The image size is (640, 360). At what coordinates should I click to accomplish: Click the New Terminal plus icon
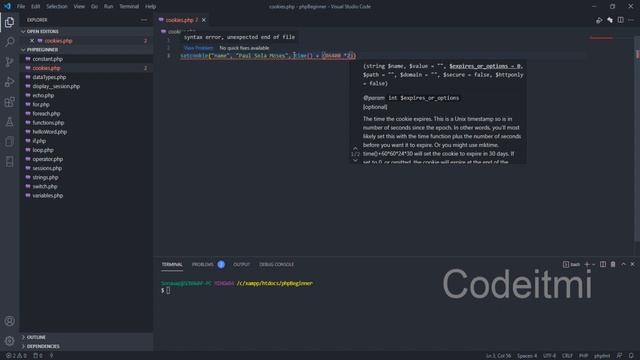click(x=587, y=264)
